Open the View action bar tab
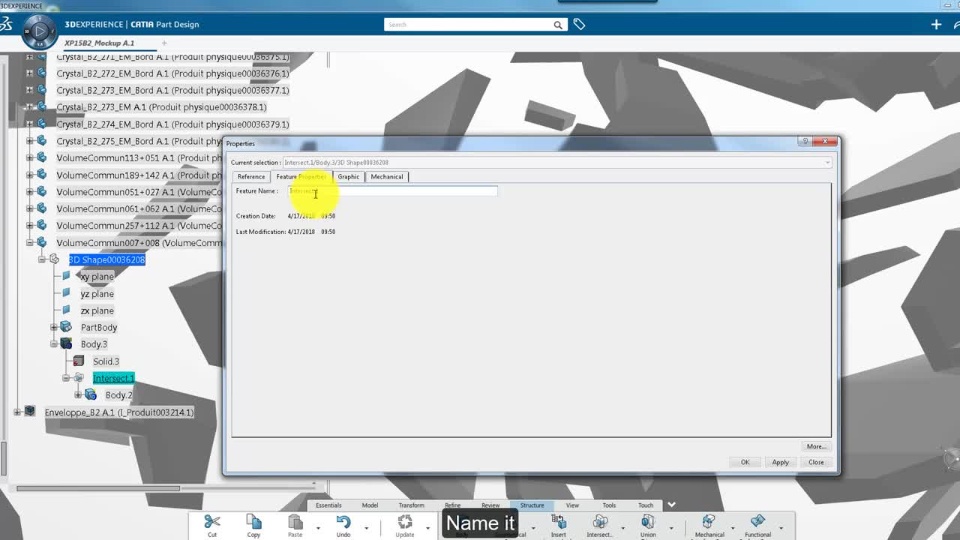 [572, 505]
